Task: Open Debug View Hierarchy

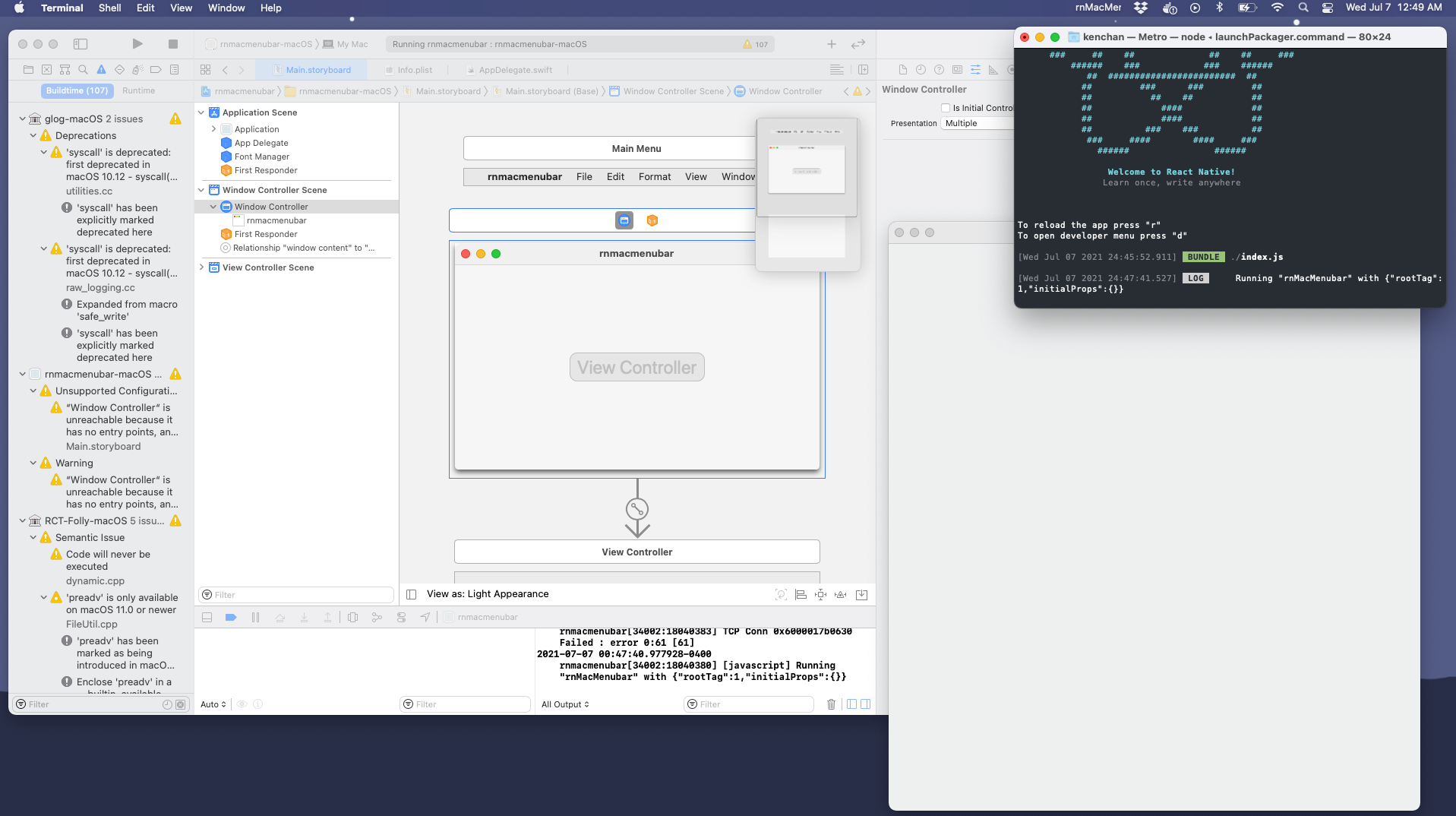Action: [352, 617]
